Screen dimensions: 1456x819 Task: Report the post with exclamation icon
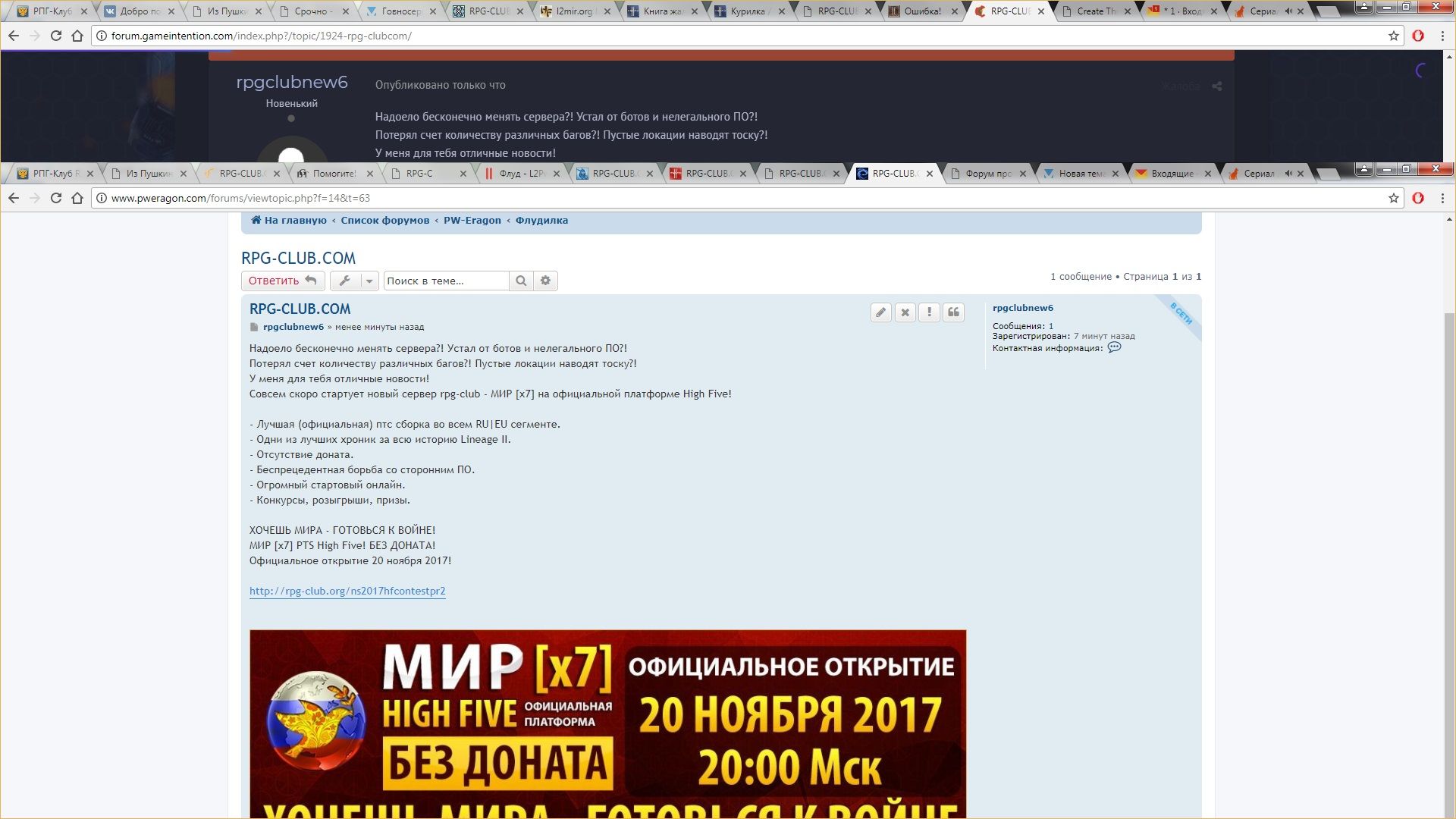pyautogui.click(x=929, y=312)
